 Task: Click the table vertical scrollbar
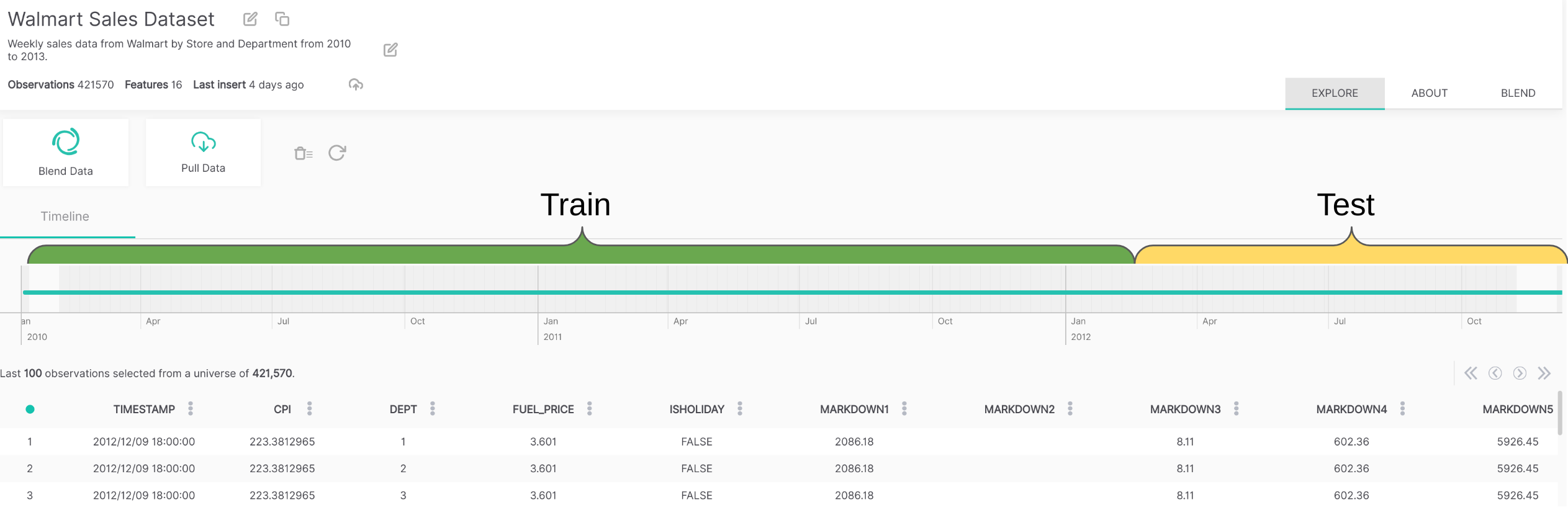pyautogui.click(x=1560, y=413)
